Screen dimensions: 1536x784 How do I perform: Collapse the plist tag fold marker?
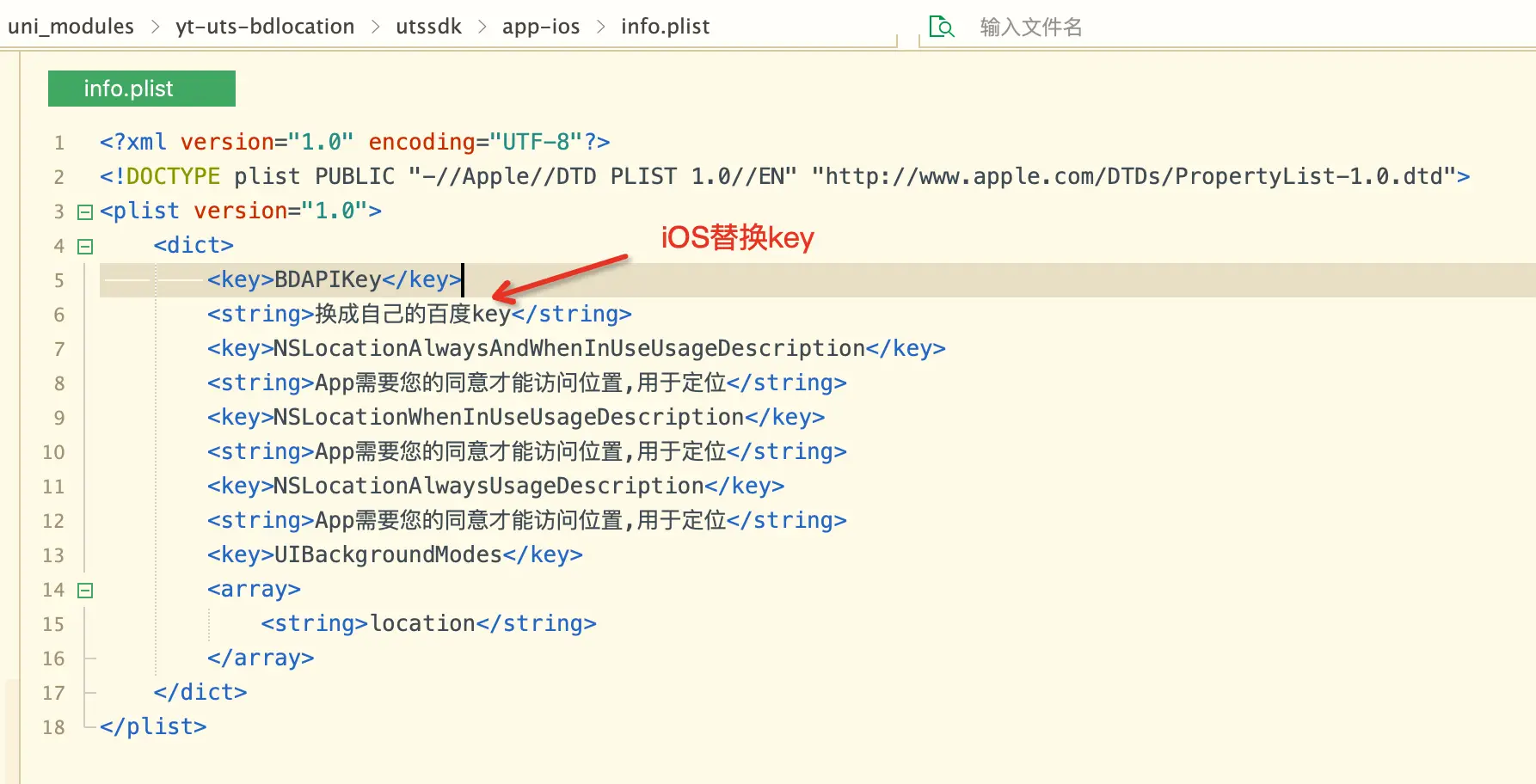[85, 211]
